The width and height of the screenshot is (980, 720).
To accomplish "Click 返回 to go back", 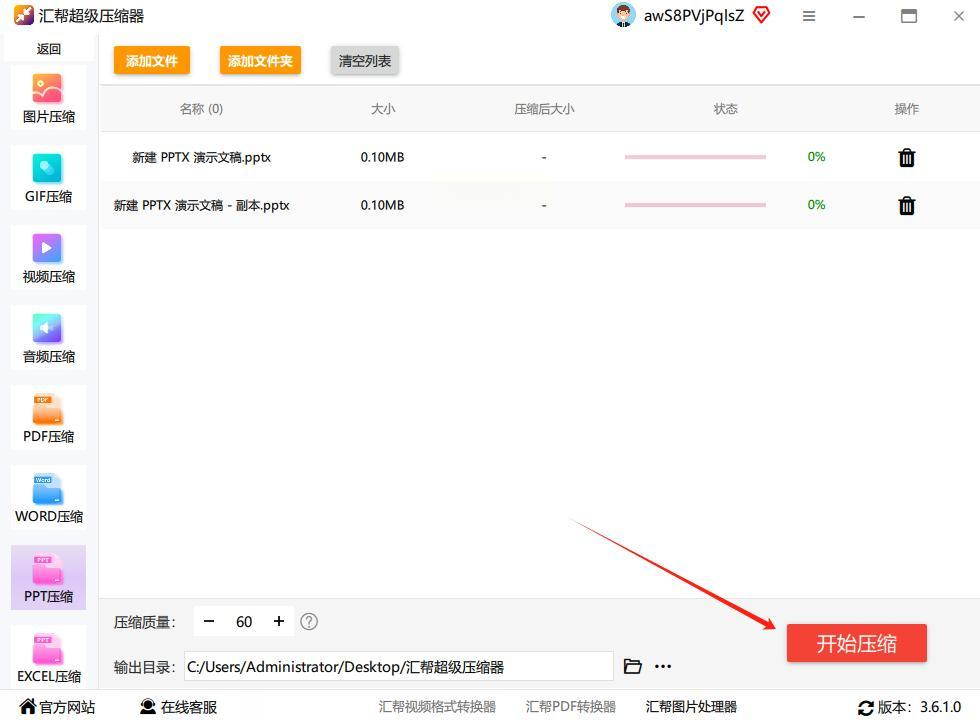I will 48,49.
